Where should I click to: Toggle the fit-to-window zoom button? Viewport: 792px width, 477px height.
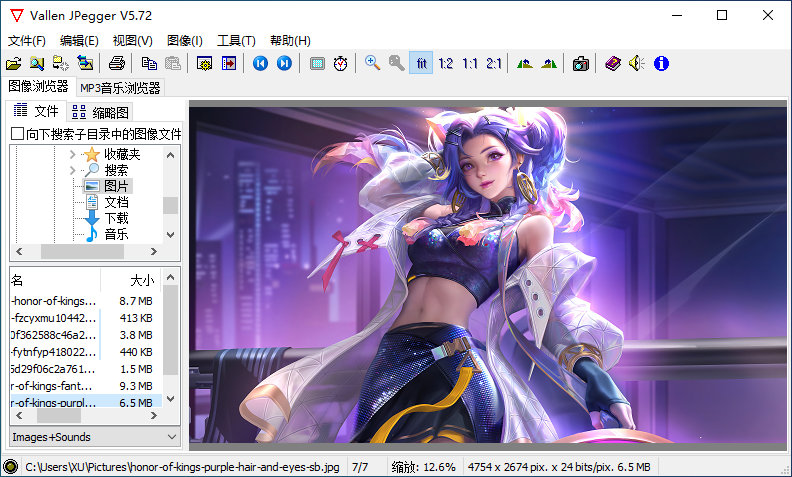[x=421, y=64]
